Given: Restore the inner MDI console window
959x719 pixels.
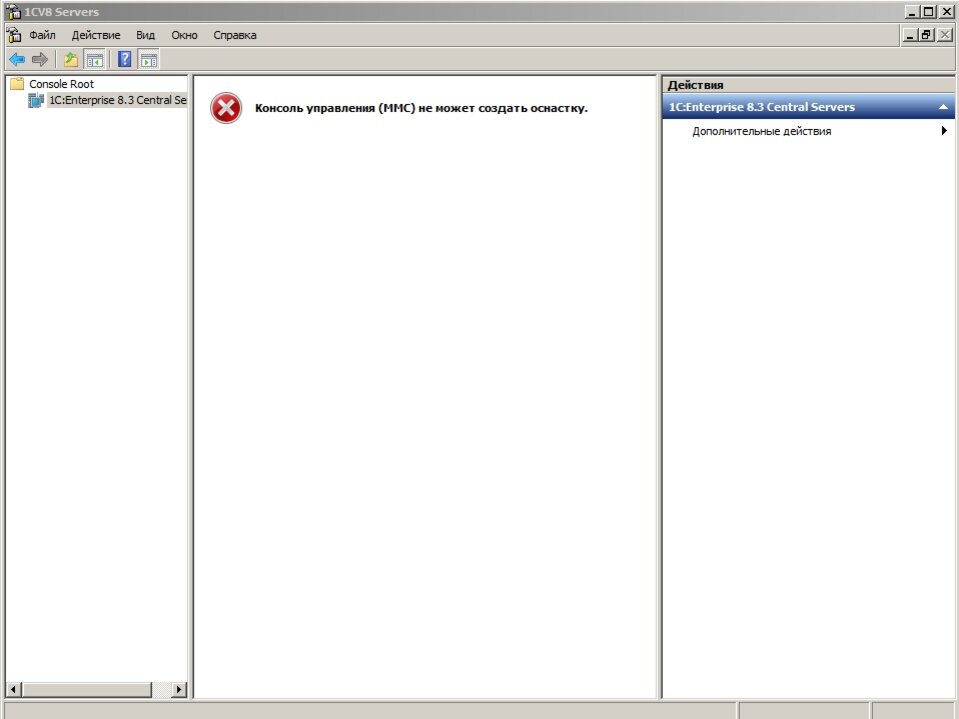Looking at the screenshot, I should [927, 35].
